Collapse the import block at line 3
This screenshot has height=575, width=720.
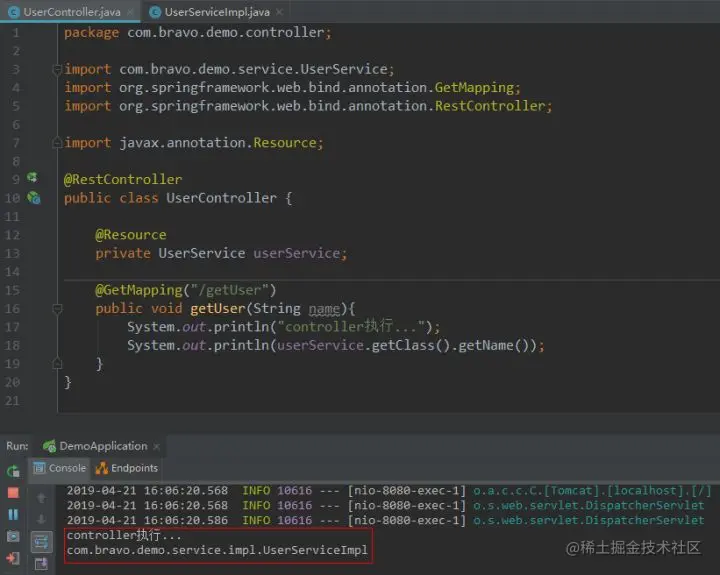point(57,69)
